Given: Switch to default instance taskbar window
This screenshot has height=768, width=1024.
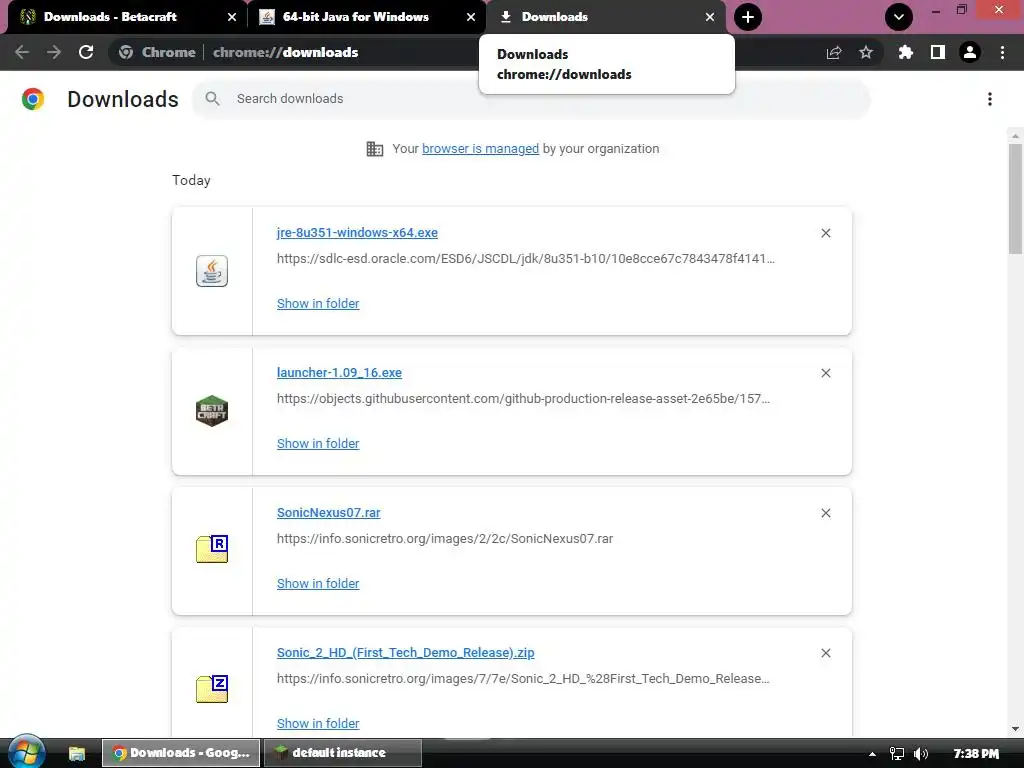Looking at the screenshot, I should (342, 753).
